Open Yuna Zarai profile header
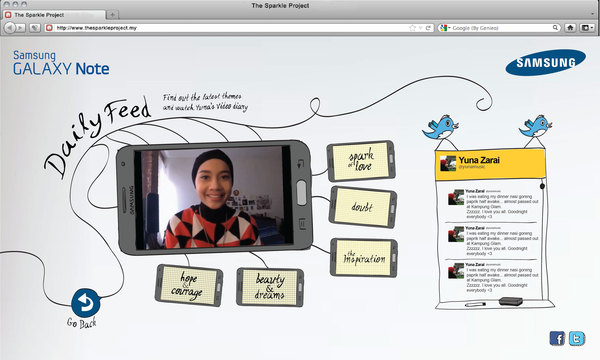 pos(490,164)
